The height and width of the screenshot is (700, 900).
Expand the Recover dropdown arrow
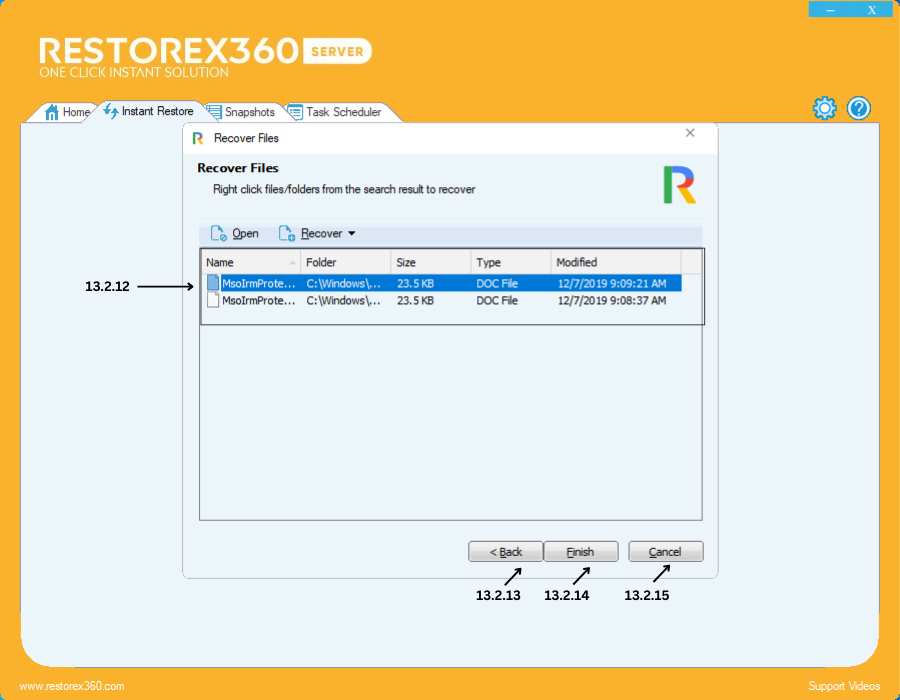click(x=352, y=234)
